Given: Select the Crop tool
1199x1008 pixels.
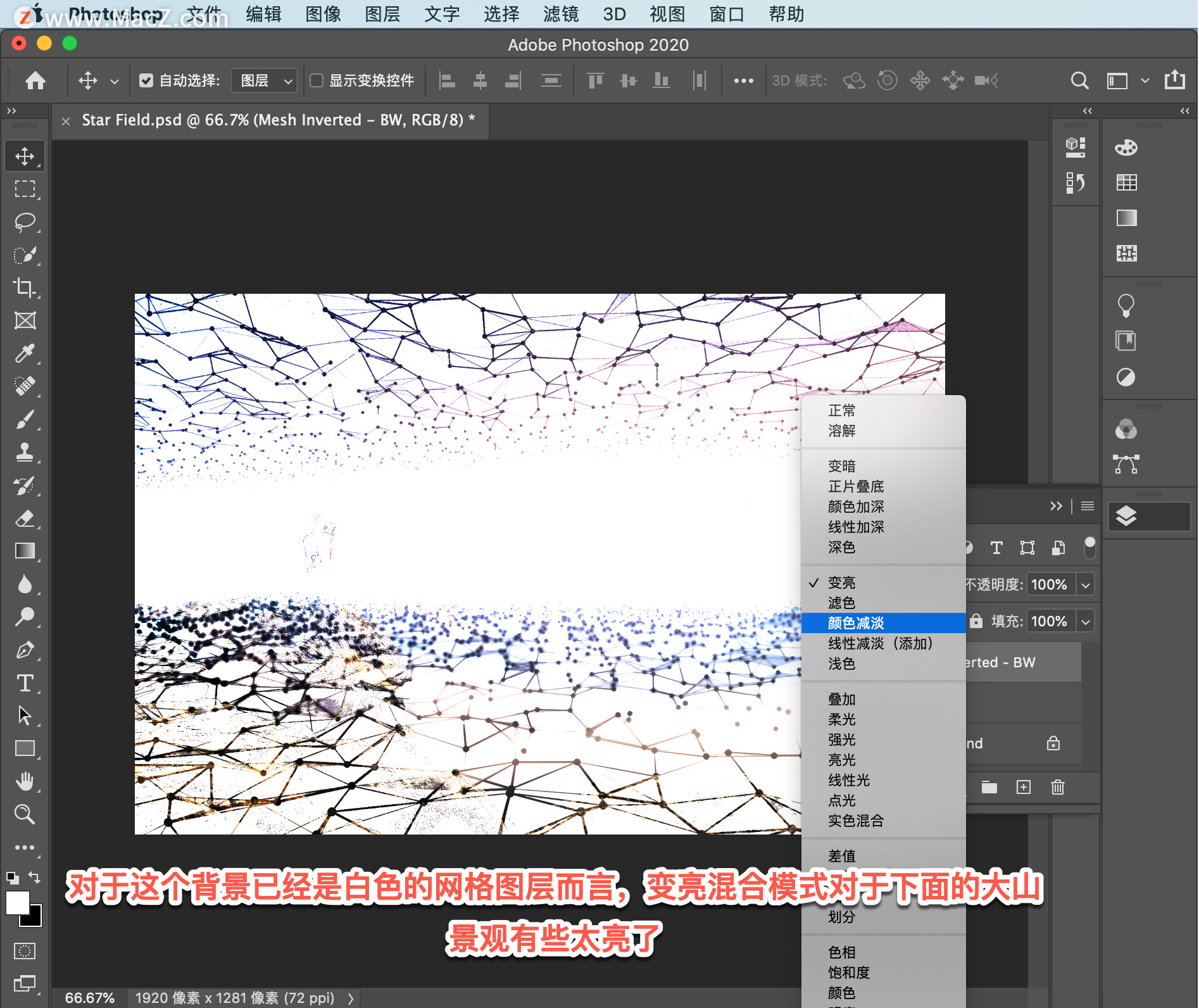Looking at the screenshot, I should [25, 287].
